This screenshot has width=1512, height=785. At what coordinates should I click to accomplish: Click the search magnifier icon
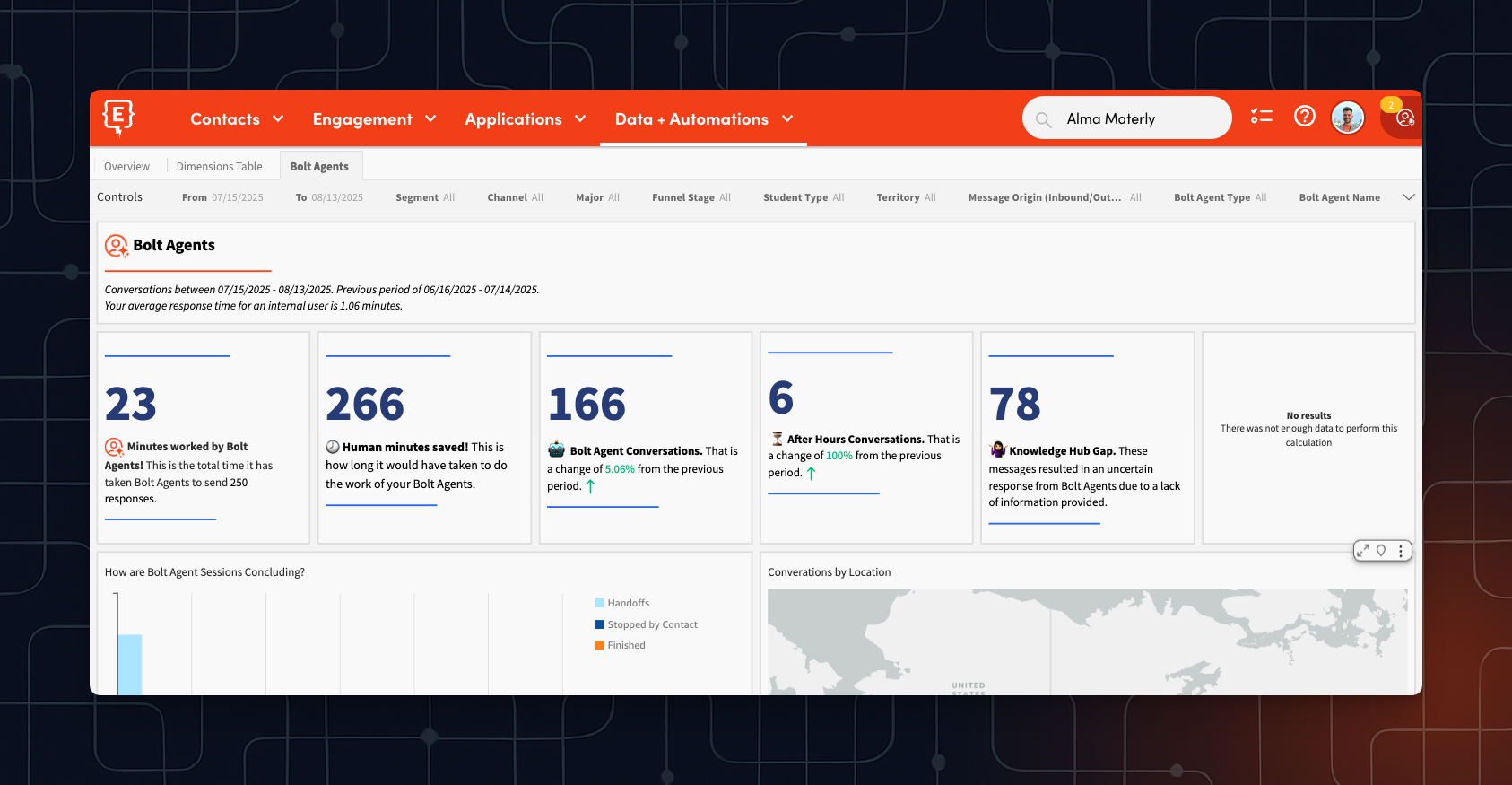[1043, 119]
